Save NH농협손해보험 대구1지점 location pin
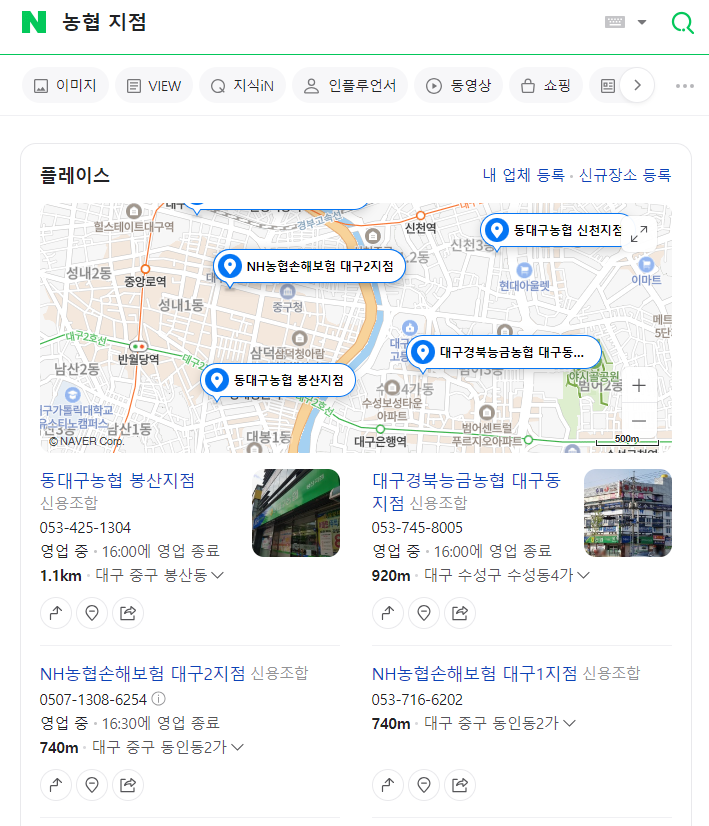 pyautogui.click(x=424, y=785)
